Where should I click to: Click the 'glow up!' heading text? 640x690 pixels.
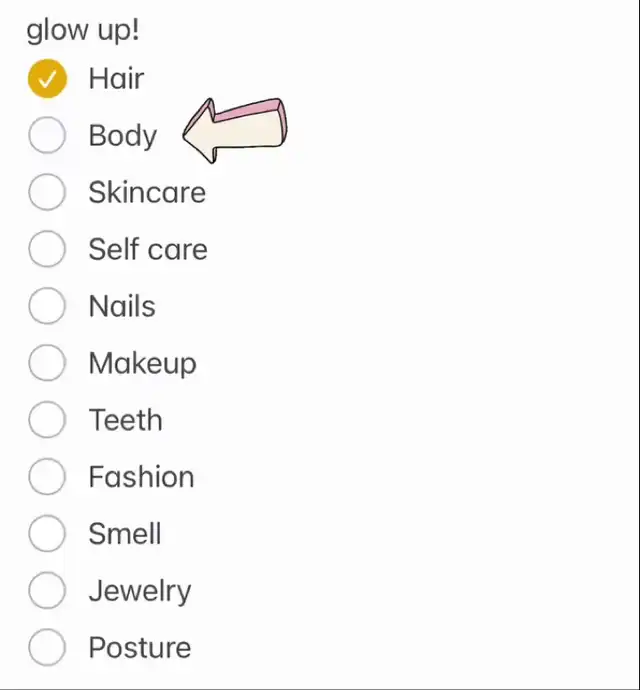83,30
